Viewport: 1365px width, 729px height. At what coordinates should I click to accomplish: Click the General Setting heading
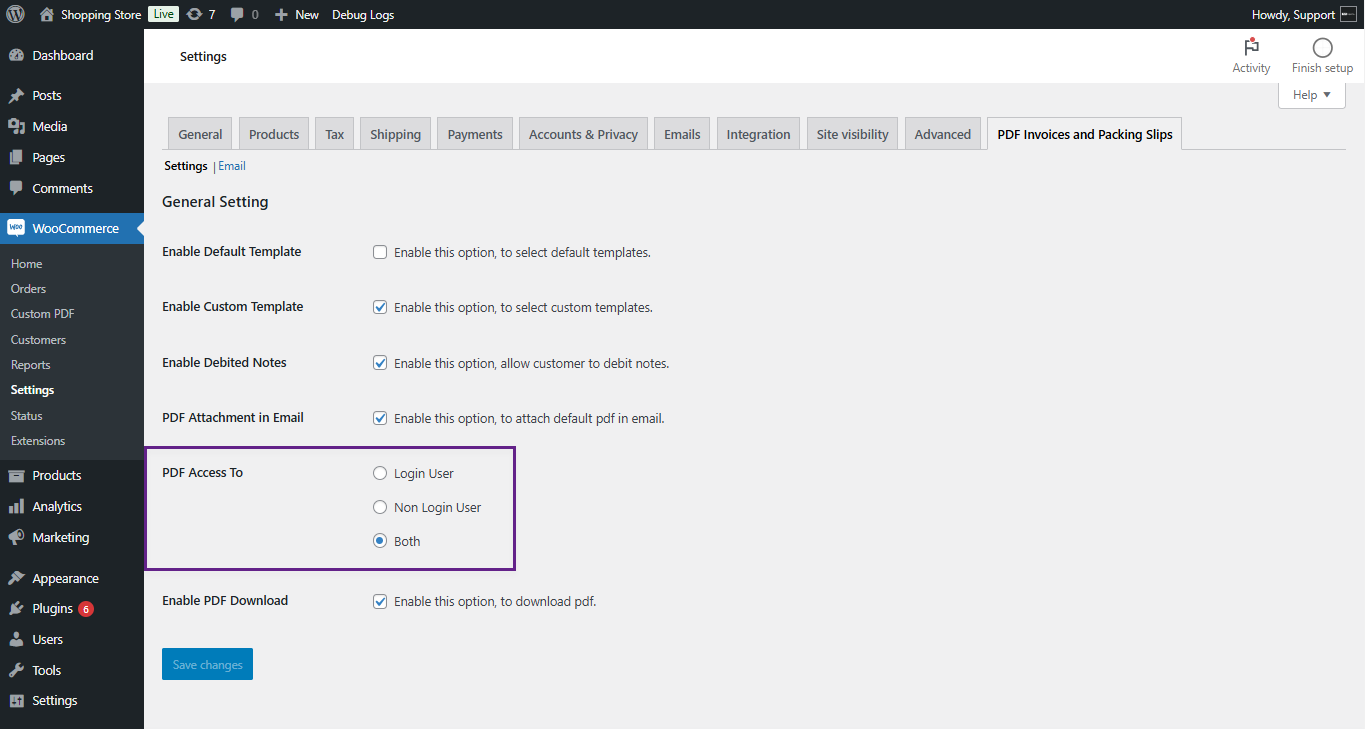[x=215, y=202]
